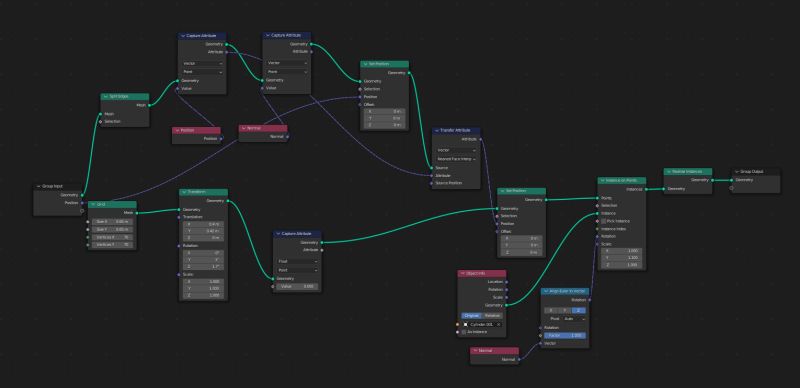Click the Transform Translation X field
800x388 pixels.
203,224
